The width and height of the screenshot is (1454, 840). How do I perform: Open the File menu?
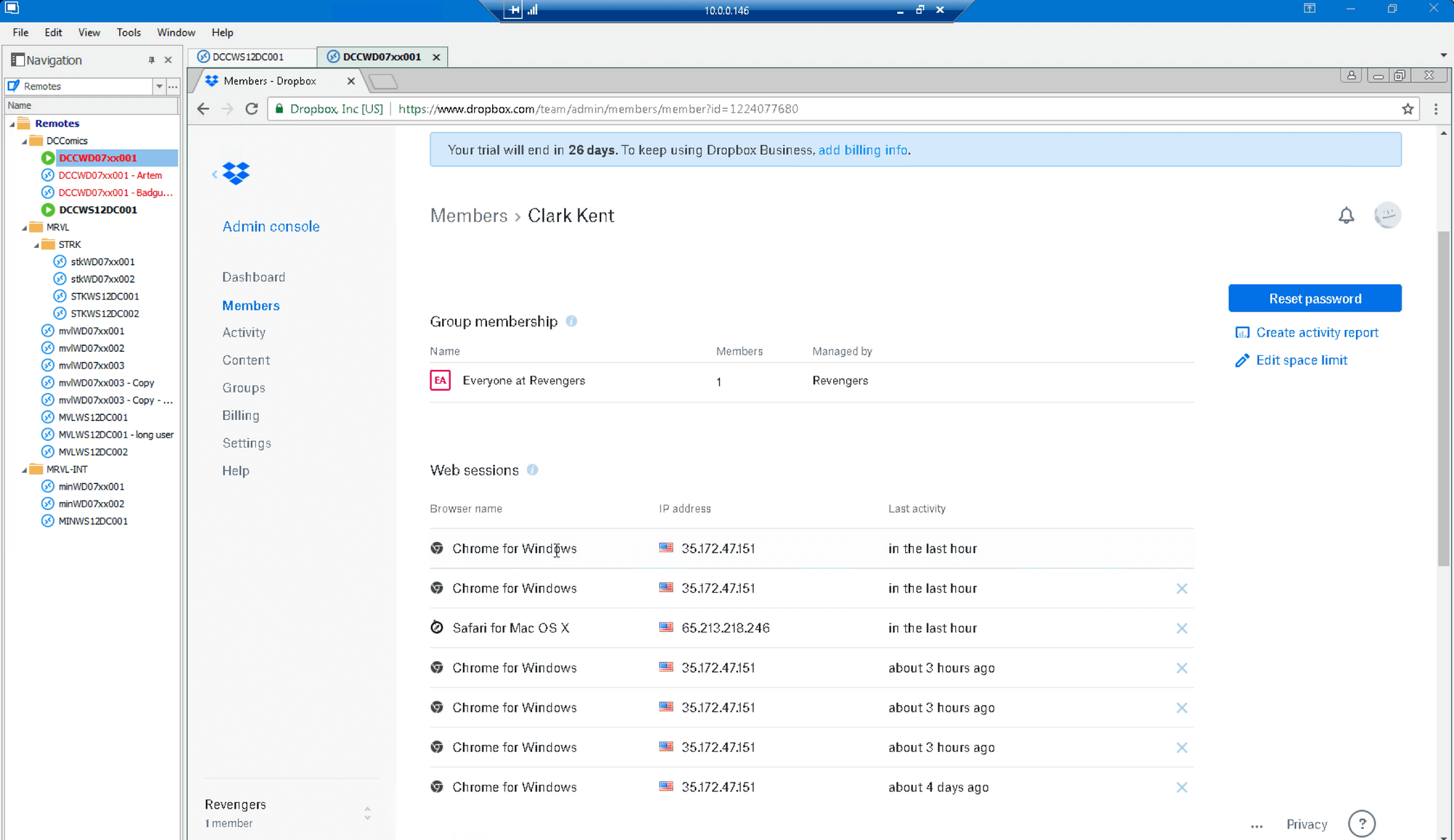click(x=20, y=33)
